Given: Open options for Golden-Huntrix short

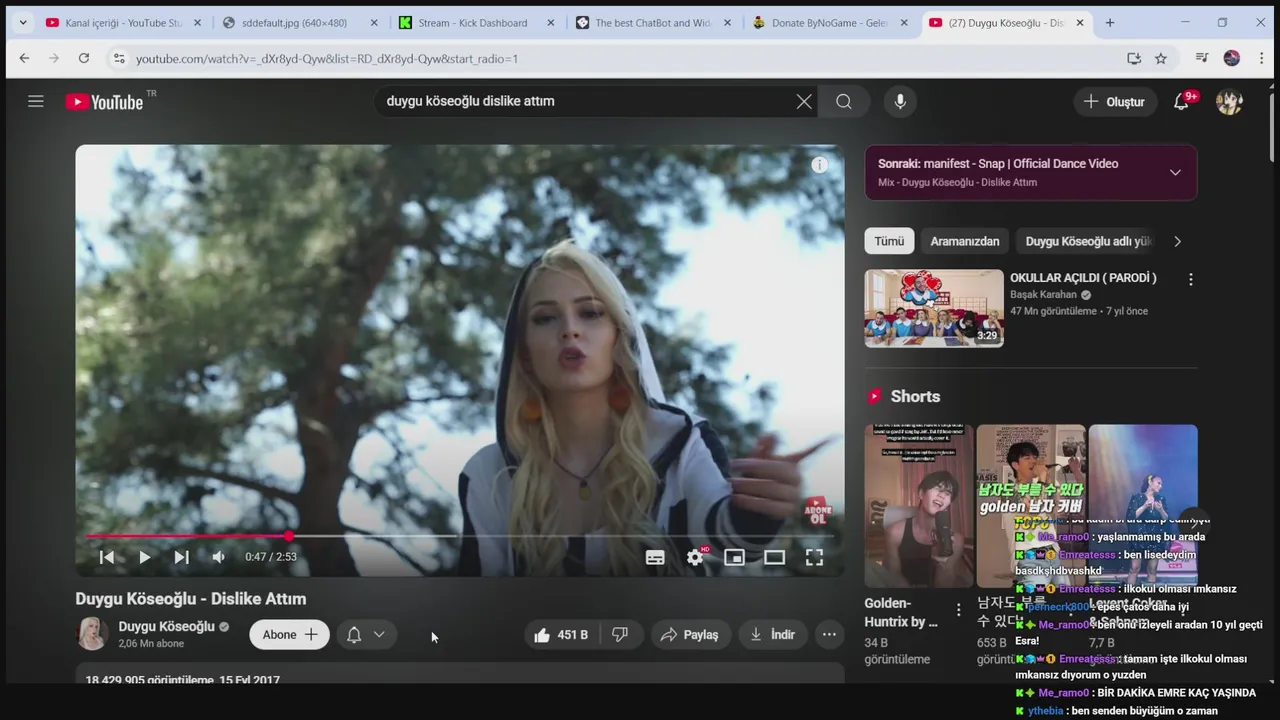Looking at the screenshot, I should pos(958,609).
